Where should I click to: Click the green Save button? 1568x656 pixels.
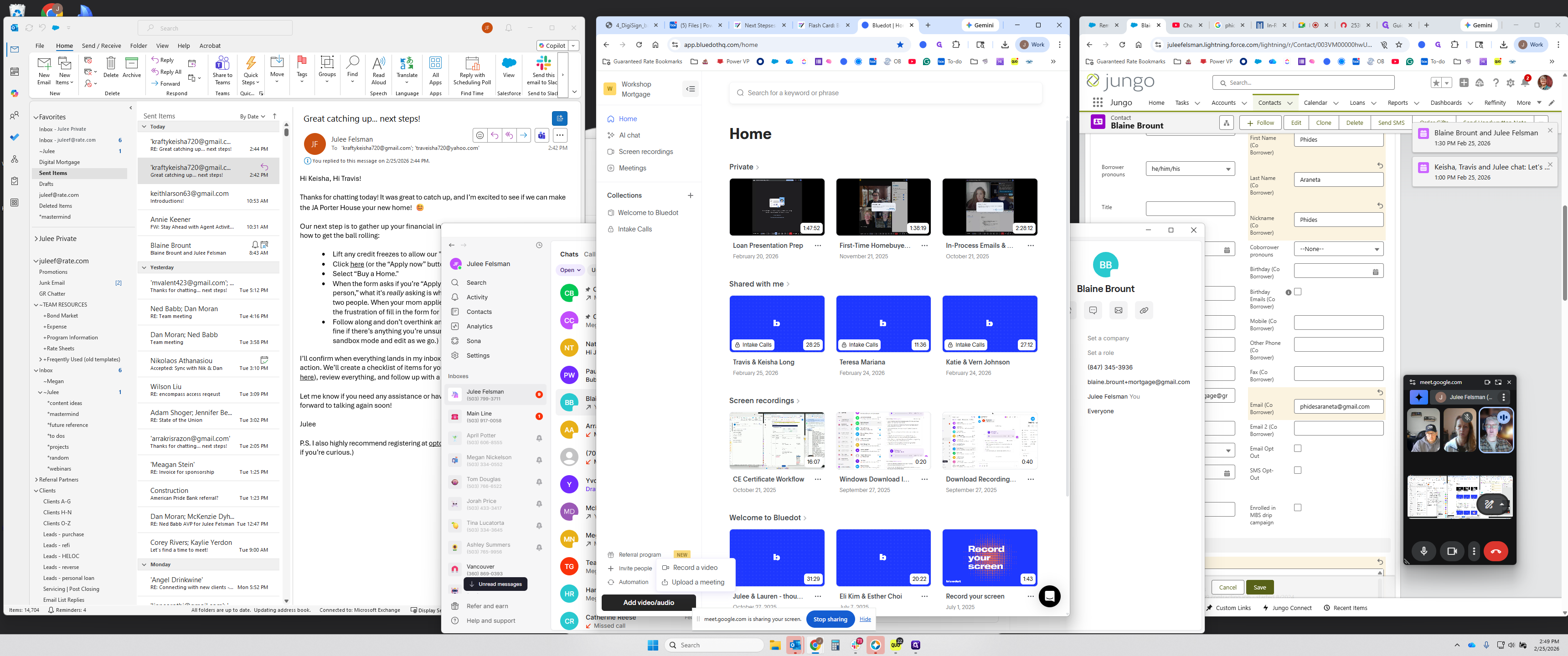tap(1259, 587)
